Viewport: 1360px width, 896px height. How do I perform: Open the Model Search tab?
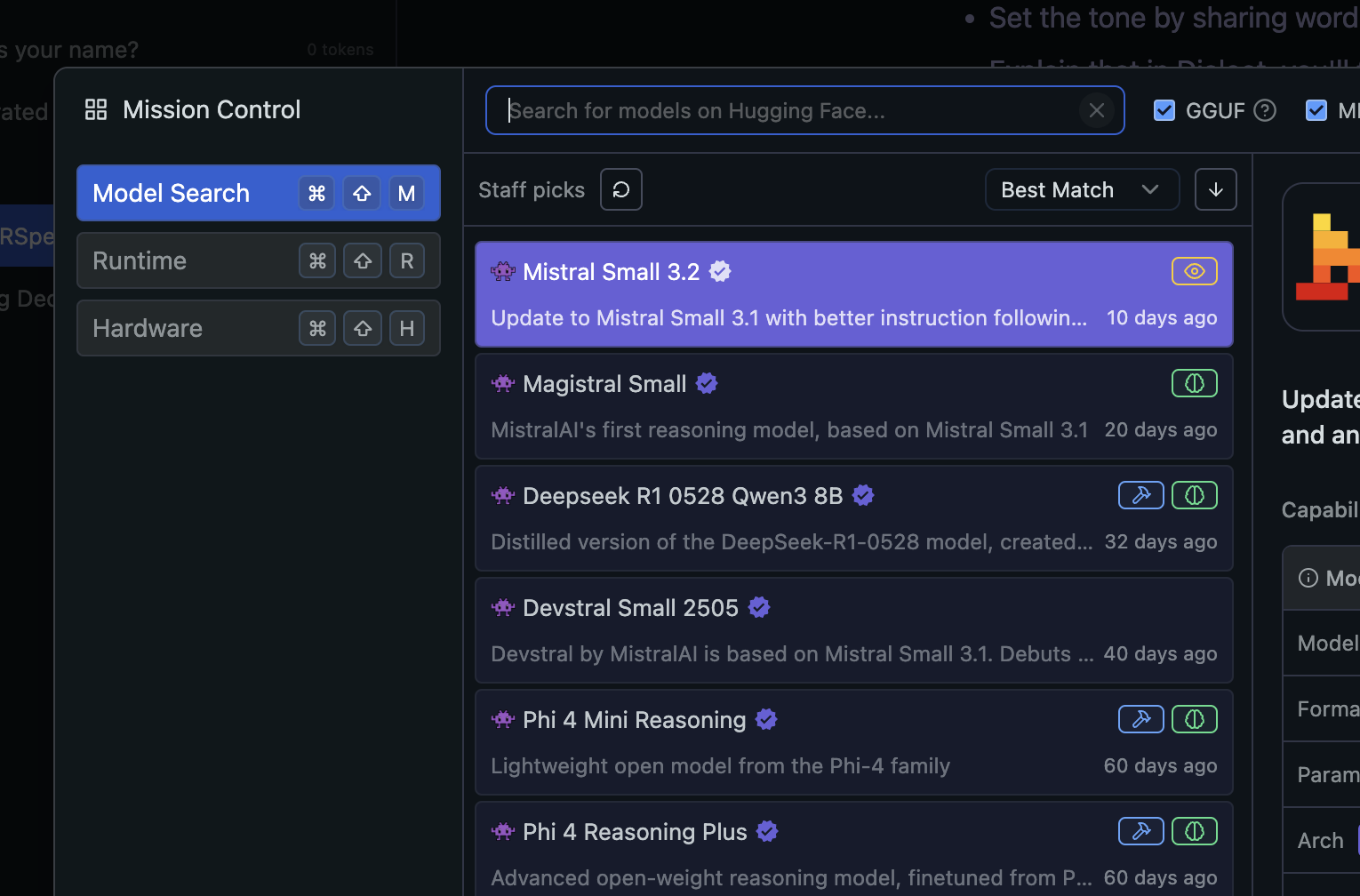coord(259,193)
